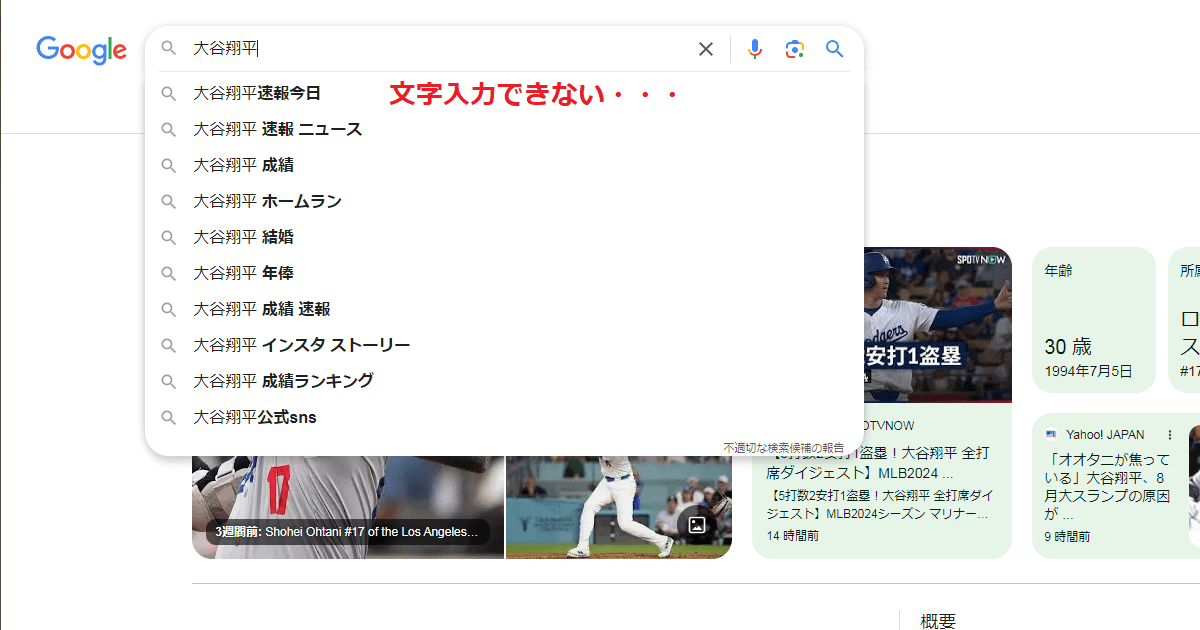Select the 大谷翔平 結婚 suggestion

(251, 237)
